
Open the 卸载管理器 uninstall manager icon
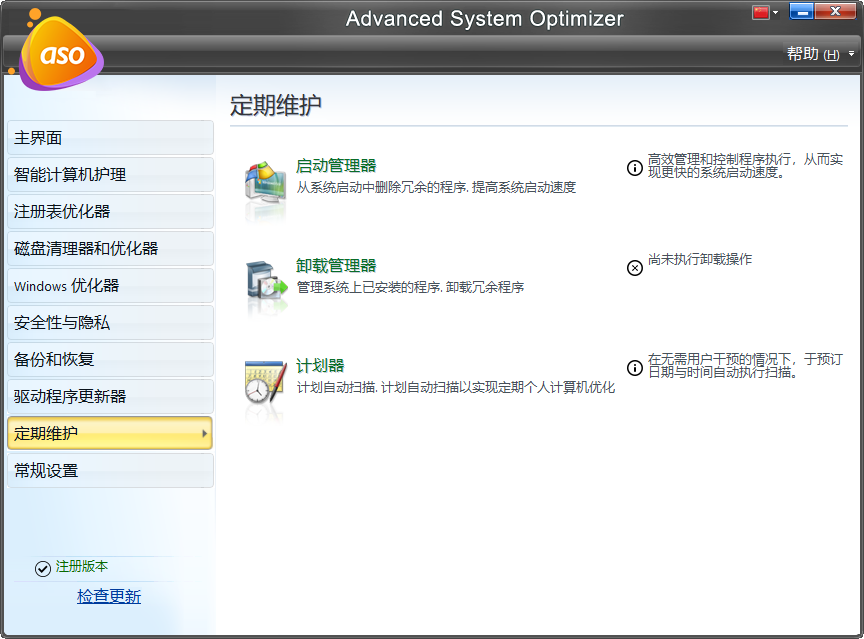[267, 281]
